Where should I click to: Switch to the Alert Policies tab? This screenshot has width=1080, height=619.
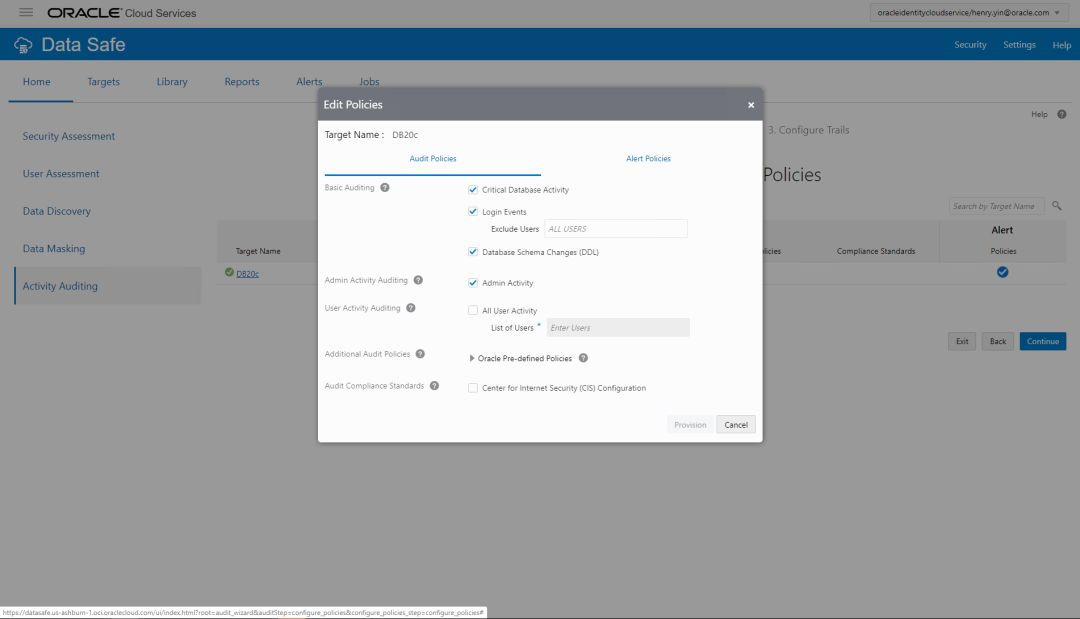[x=648, y=159]
